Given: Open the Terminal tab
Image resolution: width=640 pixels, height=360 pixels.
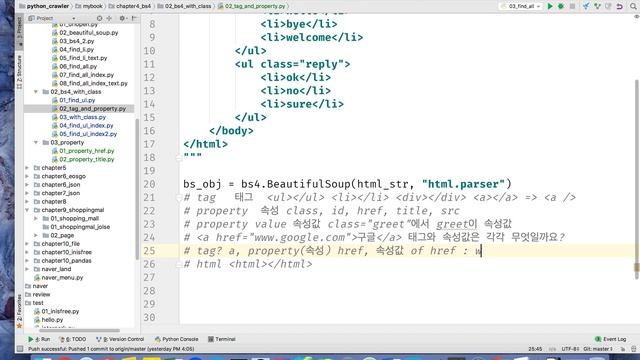Looking at the screenshot, I should pos(222,339).
